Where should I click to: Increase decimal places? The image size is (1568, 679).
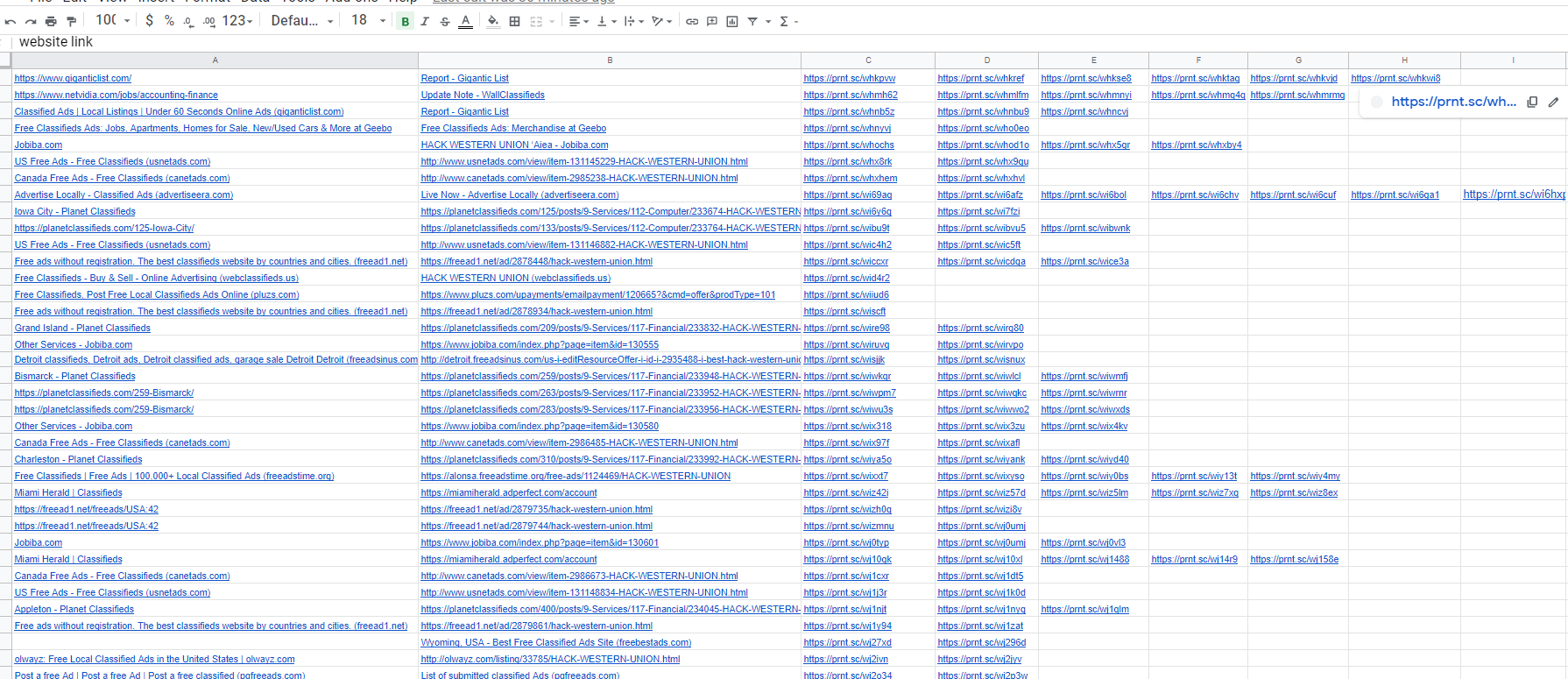point(209,21)
